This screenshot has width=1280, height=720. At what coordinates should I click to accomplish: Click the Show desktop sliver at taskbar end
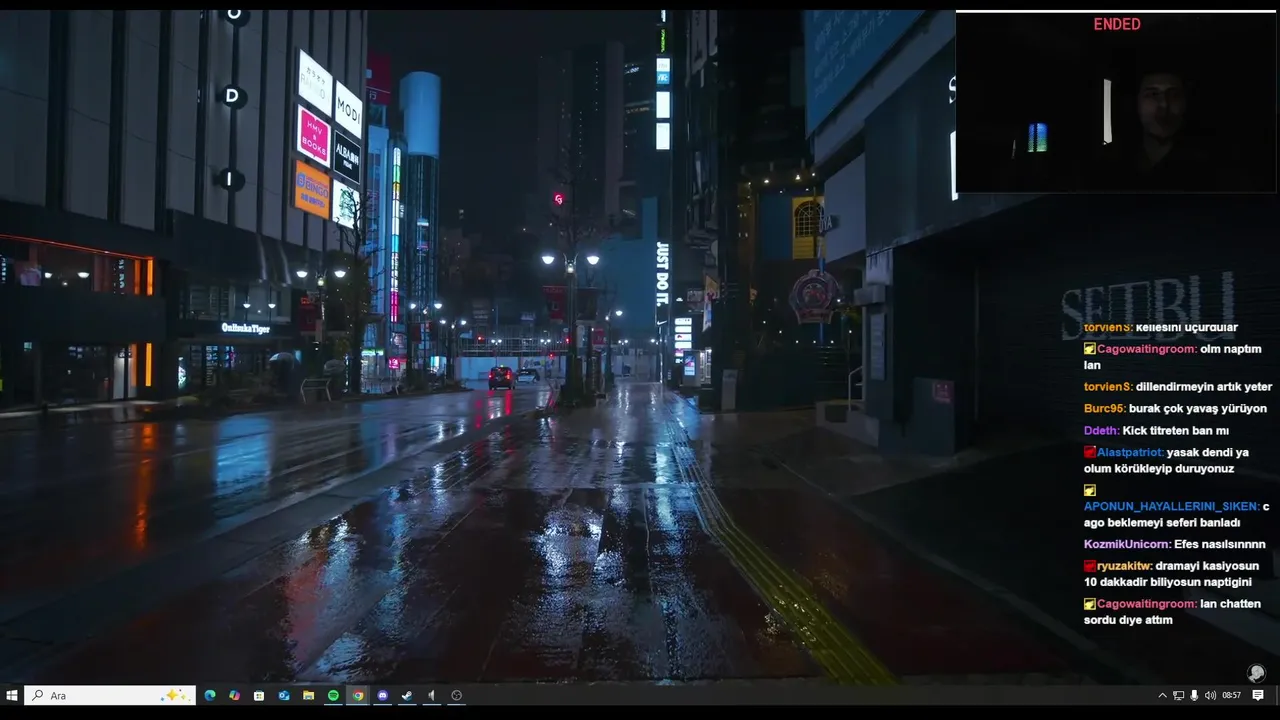[x=1277, y=695]
